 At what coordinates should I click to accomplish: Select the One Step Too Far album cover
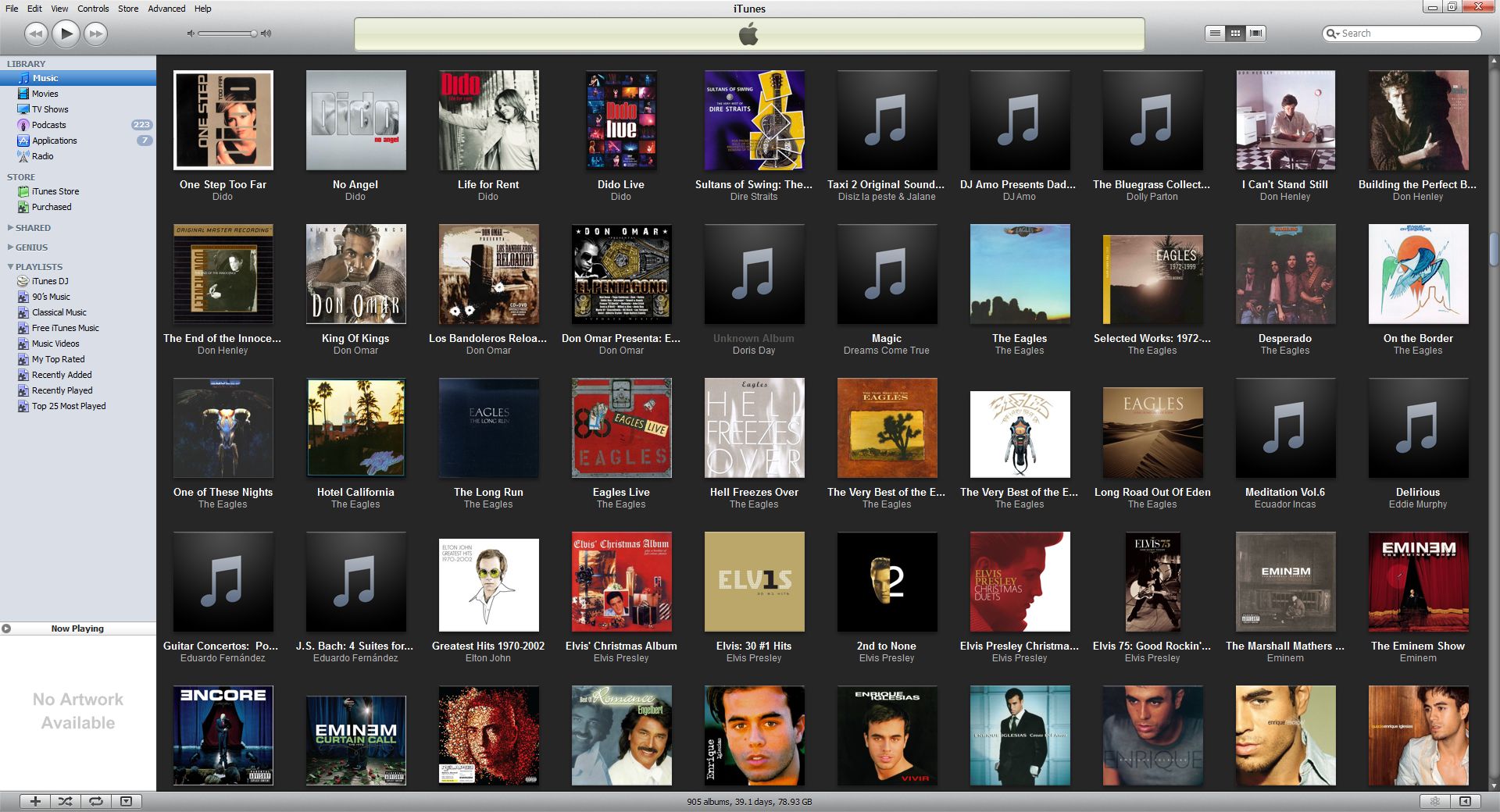point(223,120)
